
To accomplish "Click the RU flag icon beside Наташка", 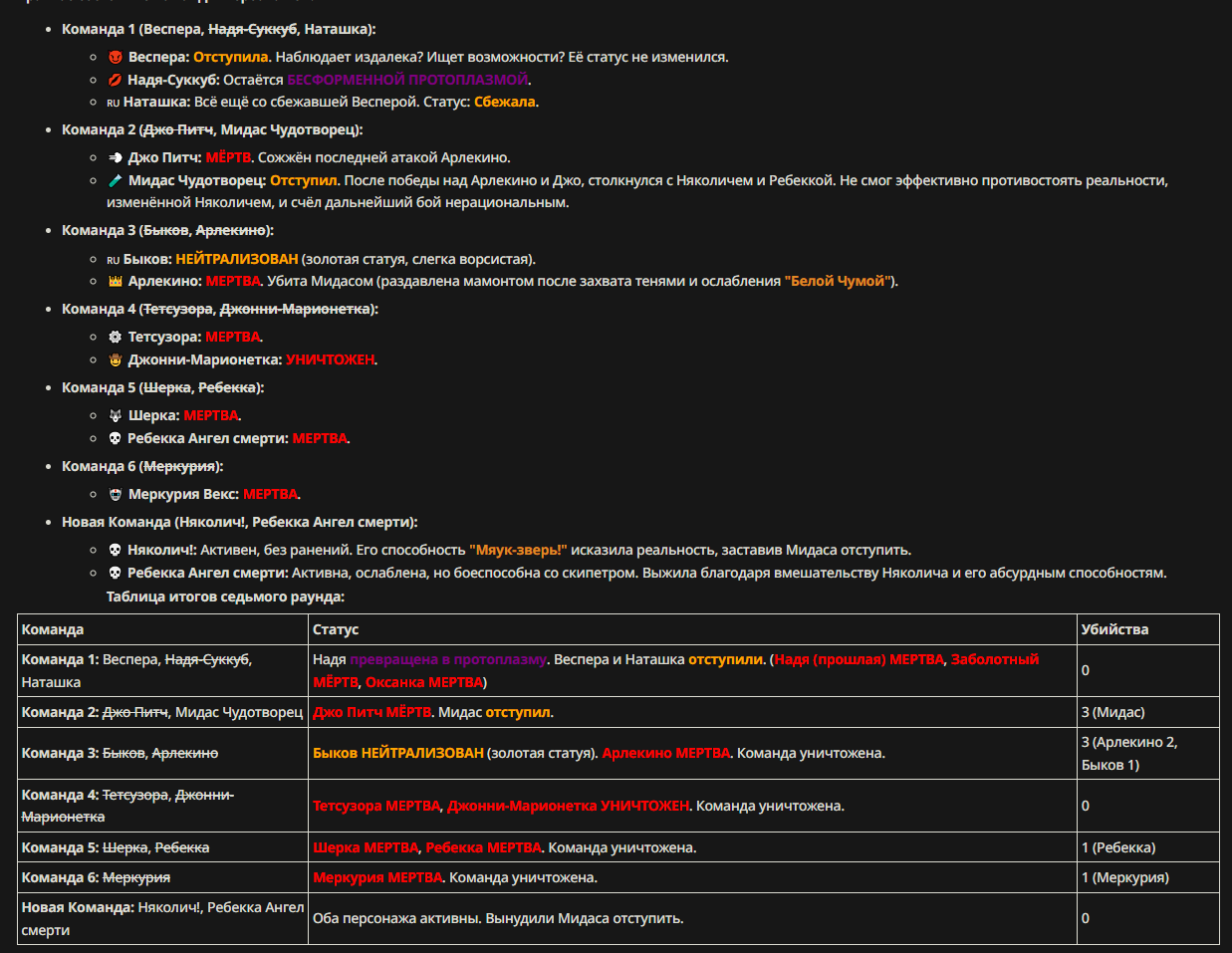I will point(113,103).
